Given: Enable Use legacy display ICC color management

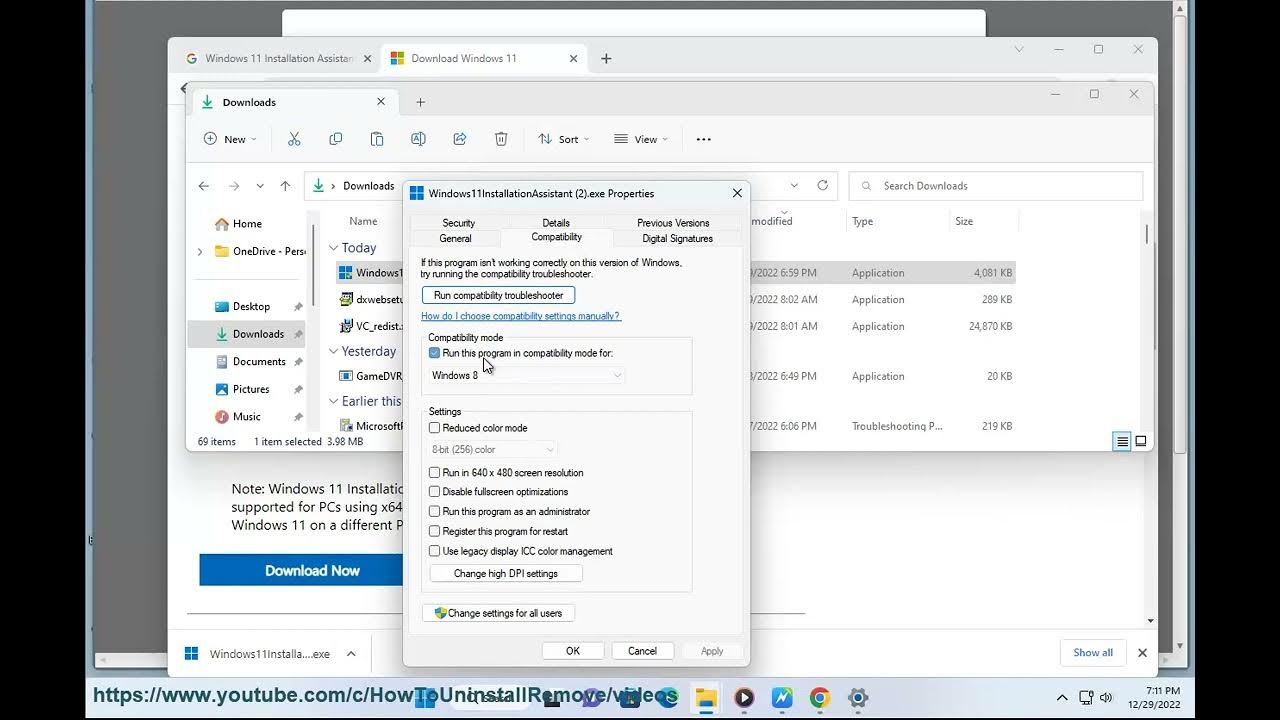Looking at the screenshot, I should 434,551.
